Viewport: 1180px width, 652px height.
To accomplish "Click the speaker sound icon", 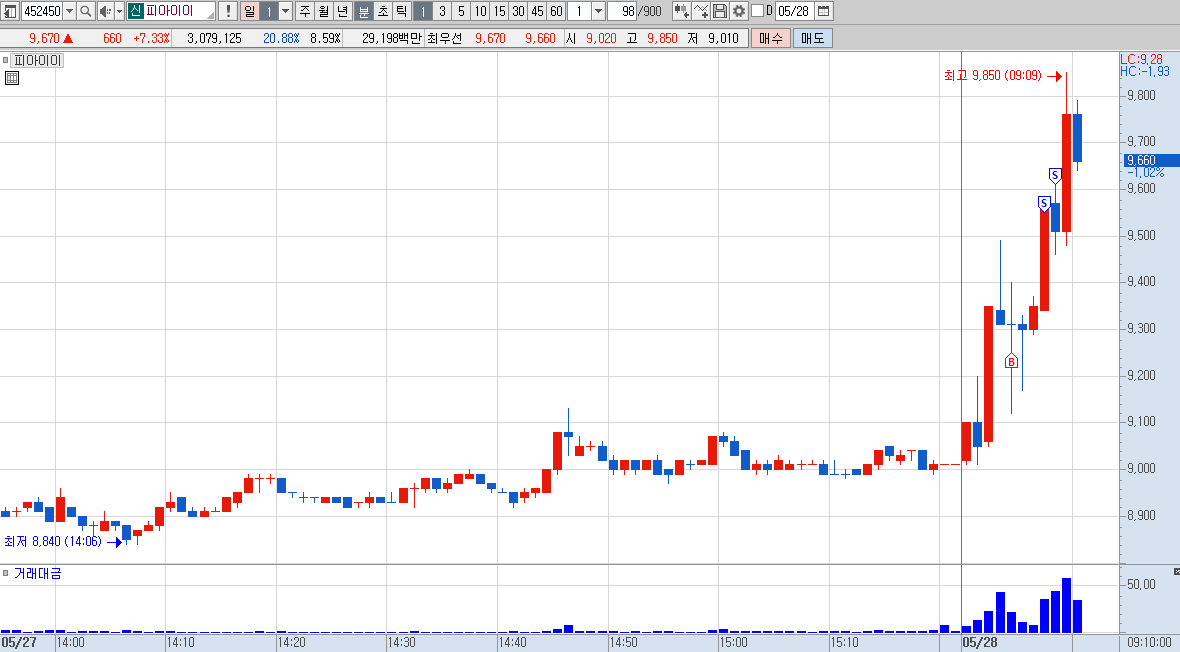I will [x=105, y=11].
